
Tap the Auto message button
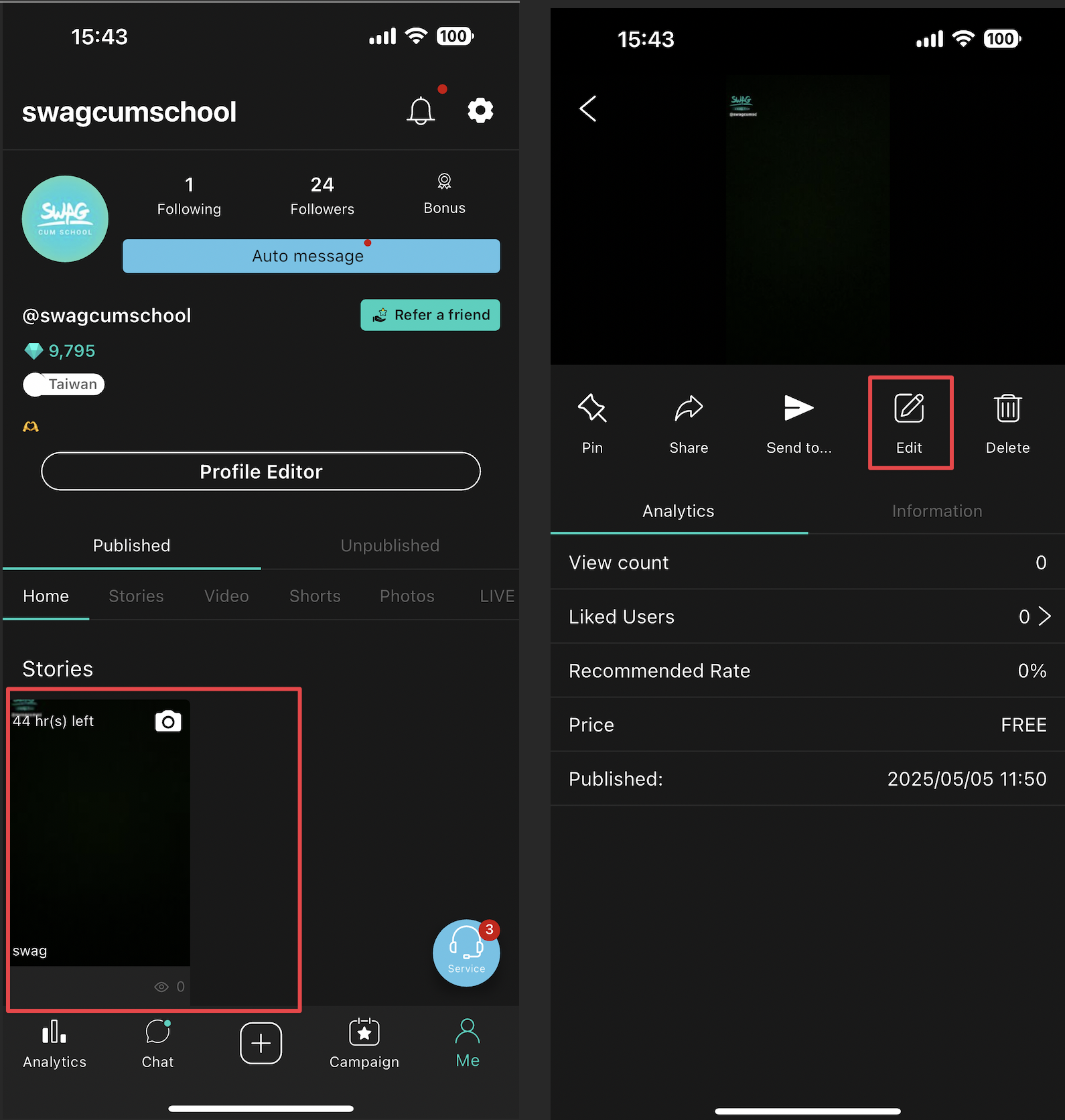(x=311, y=256)
